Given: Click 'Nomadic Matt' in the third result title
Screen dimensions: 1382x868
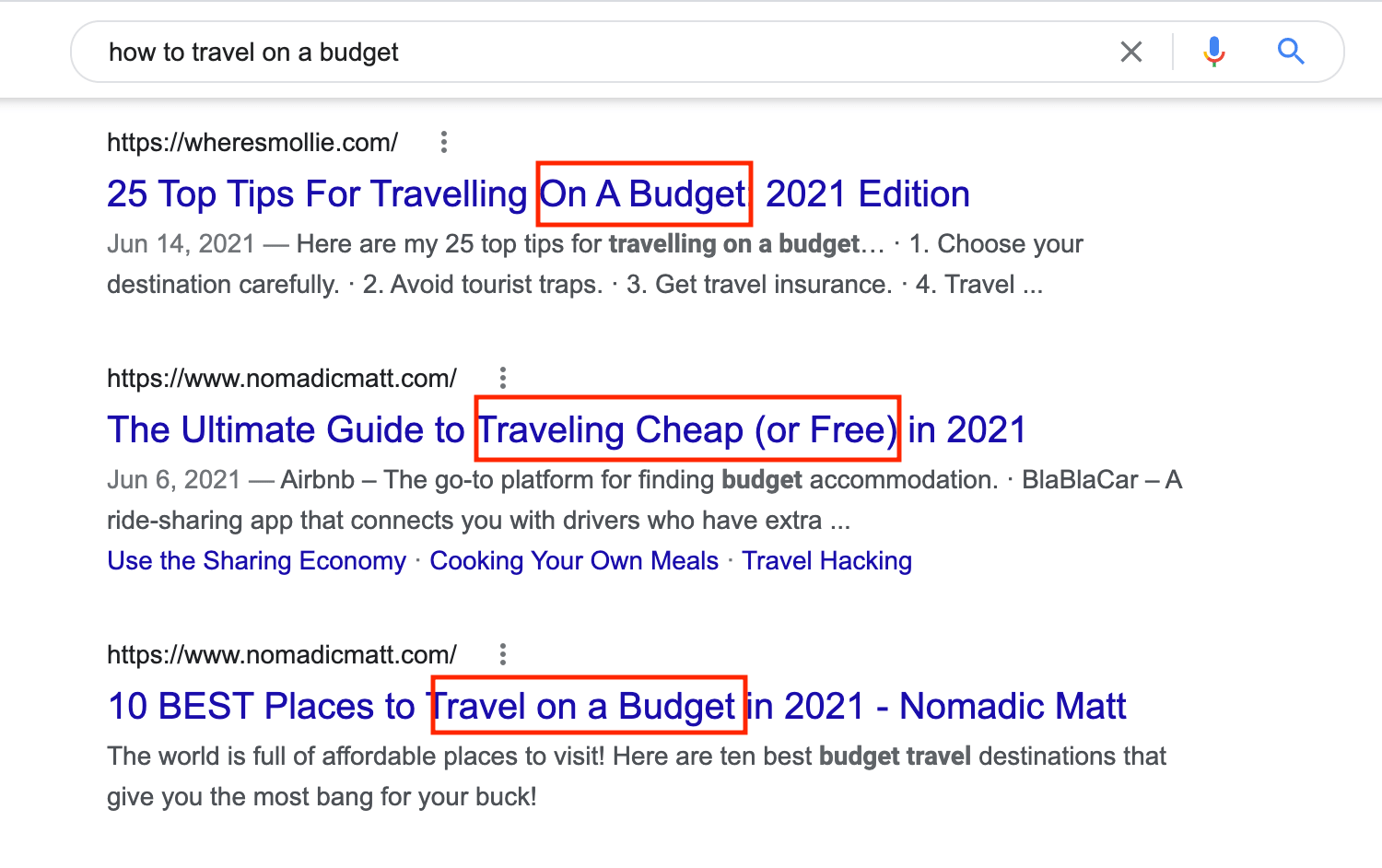Looking at the screenshot, I should [1013, 707].
